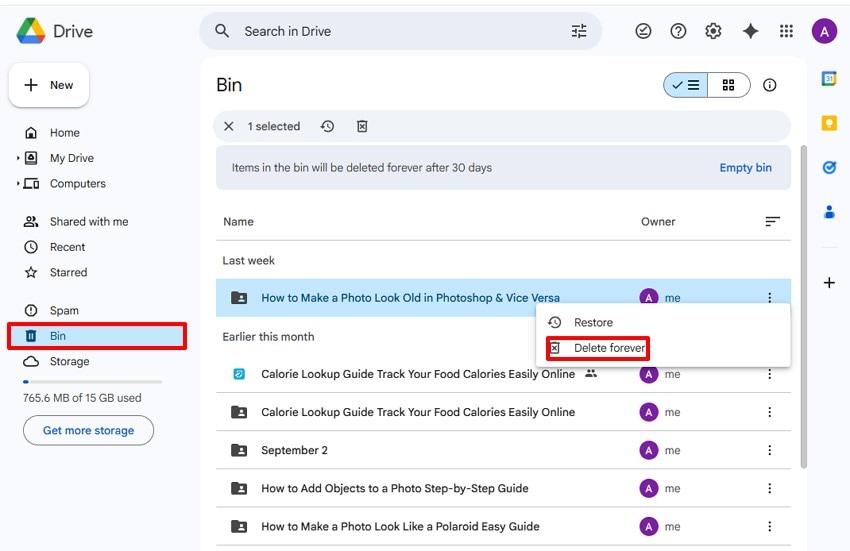Clear the current selection with X
850x551 pixels.
(x=229, y=126)
